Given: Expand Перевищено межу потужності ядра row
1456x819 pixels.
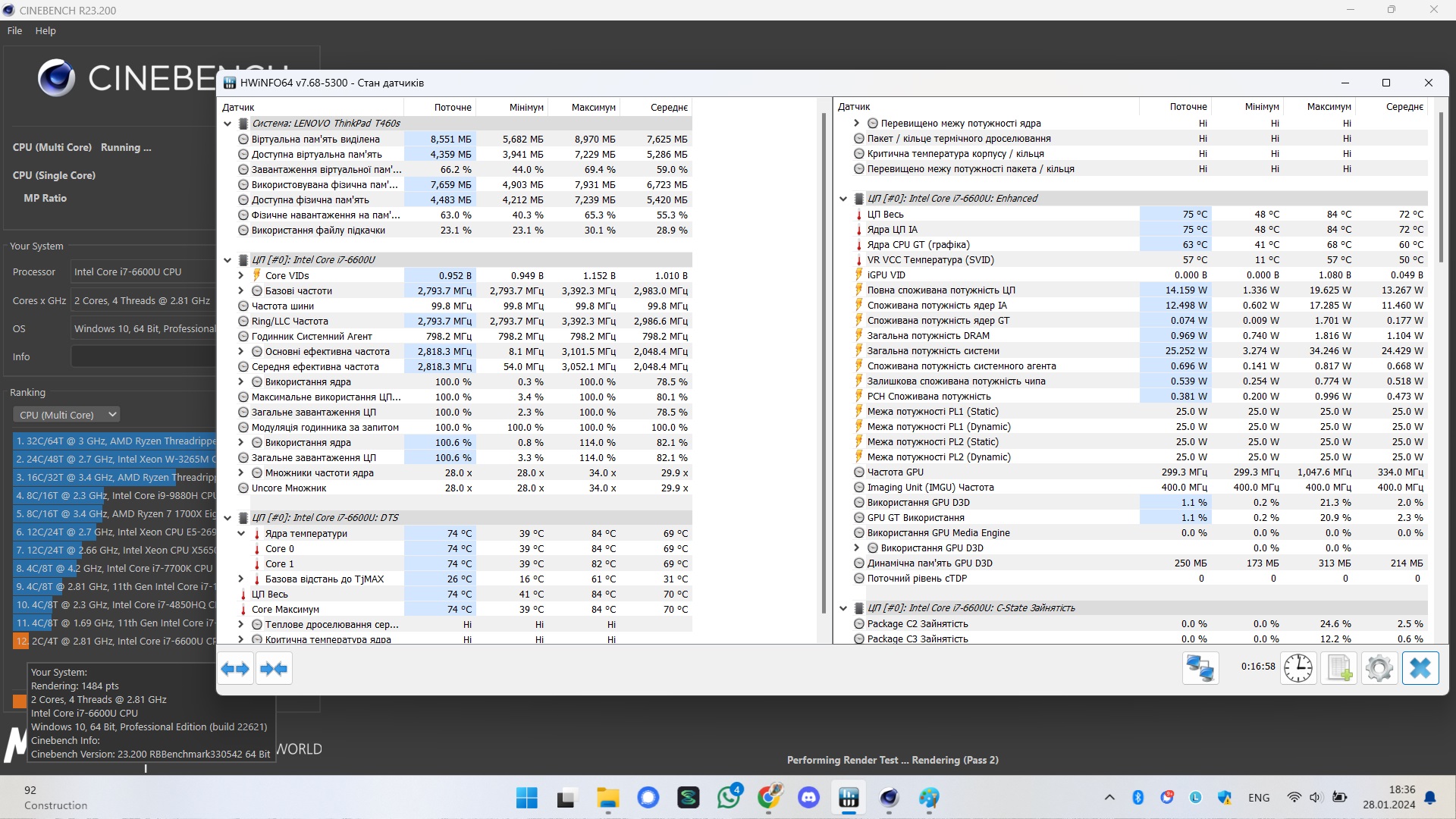Looking at the screenshot, I should [x=857, y=124].
